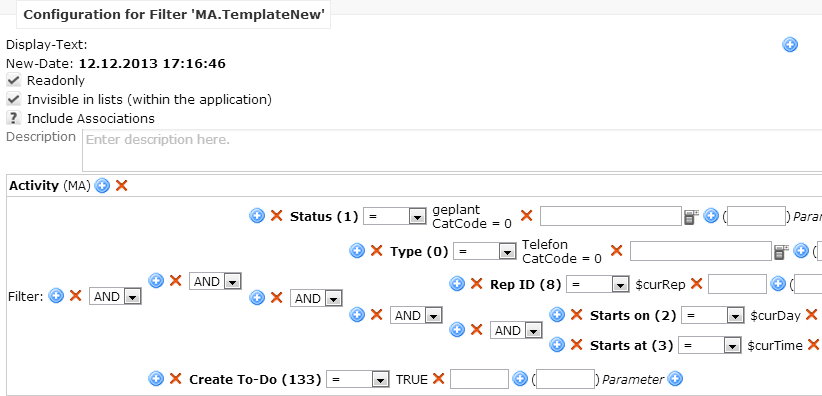The width and height of the screenshot is (822, 396).
Task: Open operator dropdown for Status (1)
Action: coord(394,217)
